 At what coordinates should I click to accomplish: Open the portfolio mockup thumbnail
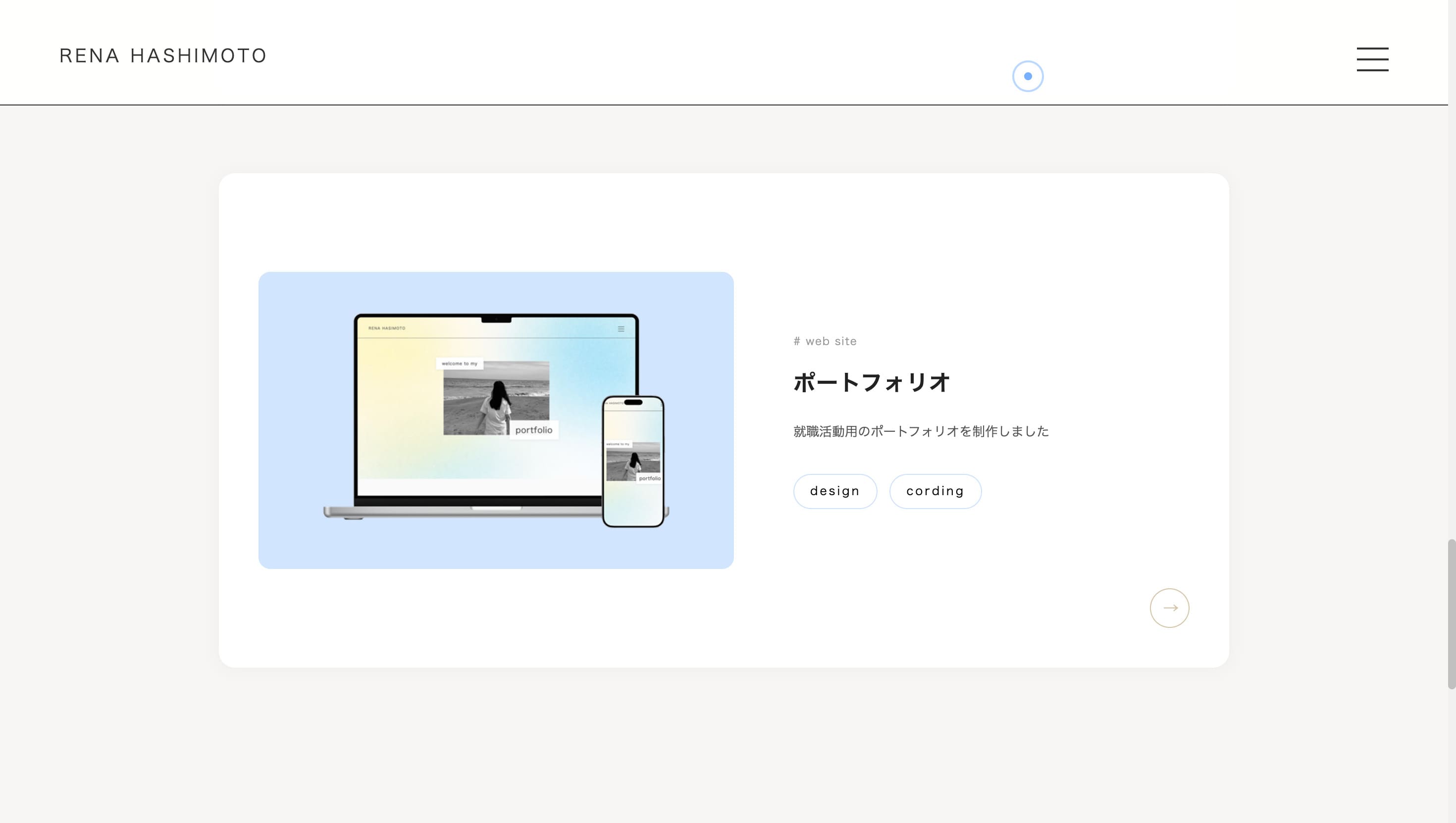pyautogui.click(x=496, y=420)
